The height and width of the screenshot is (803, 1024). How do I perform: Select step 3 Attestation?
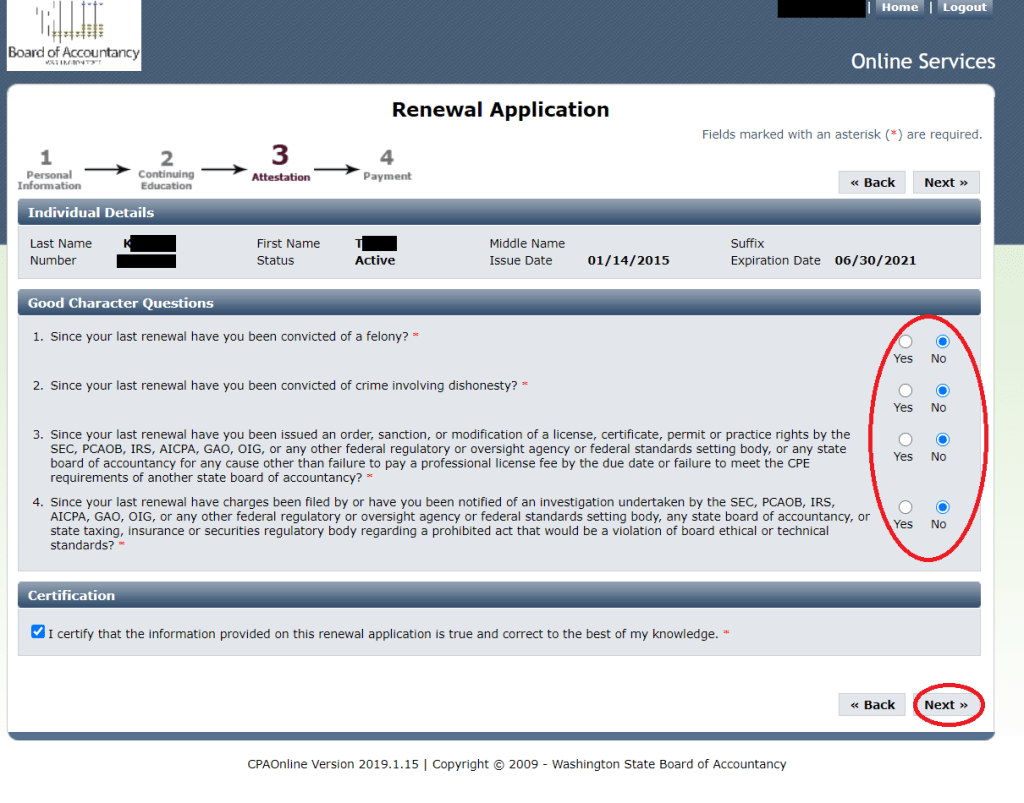[x=280, y=164]
